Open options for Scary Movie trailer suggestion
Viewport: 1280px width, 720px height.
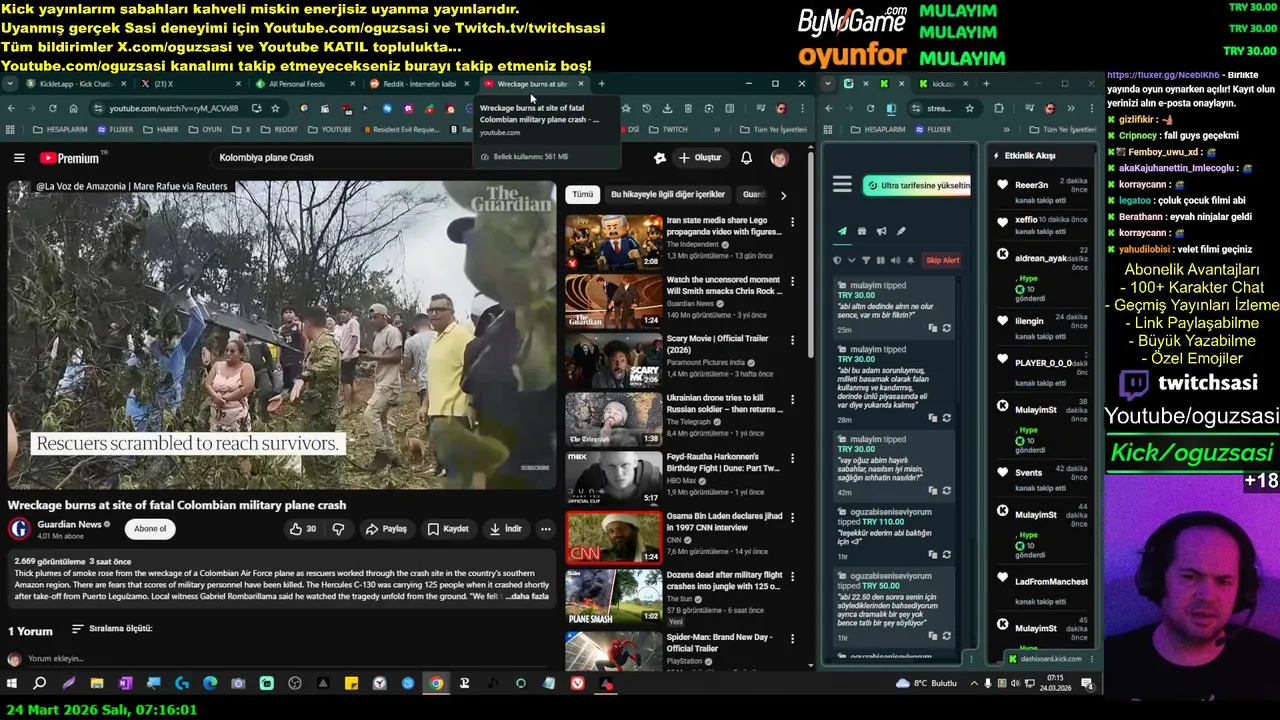792,340
